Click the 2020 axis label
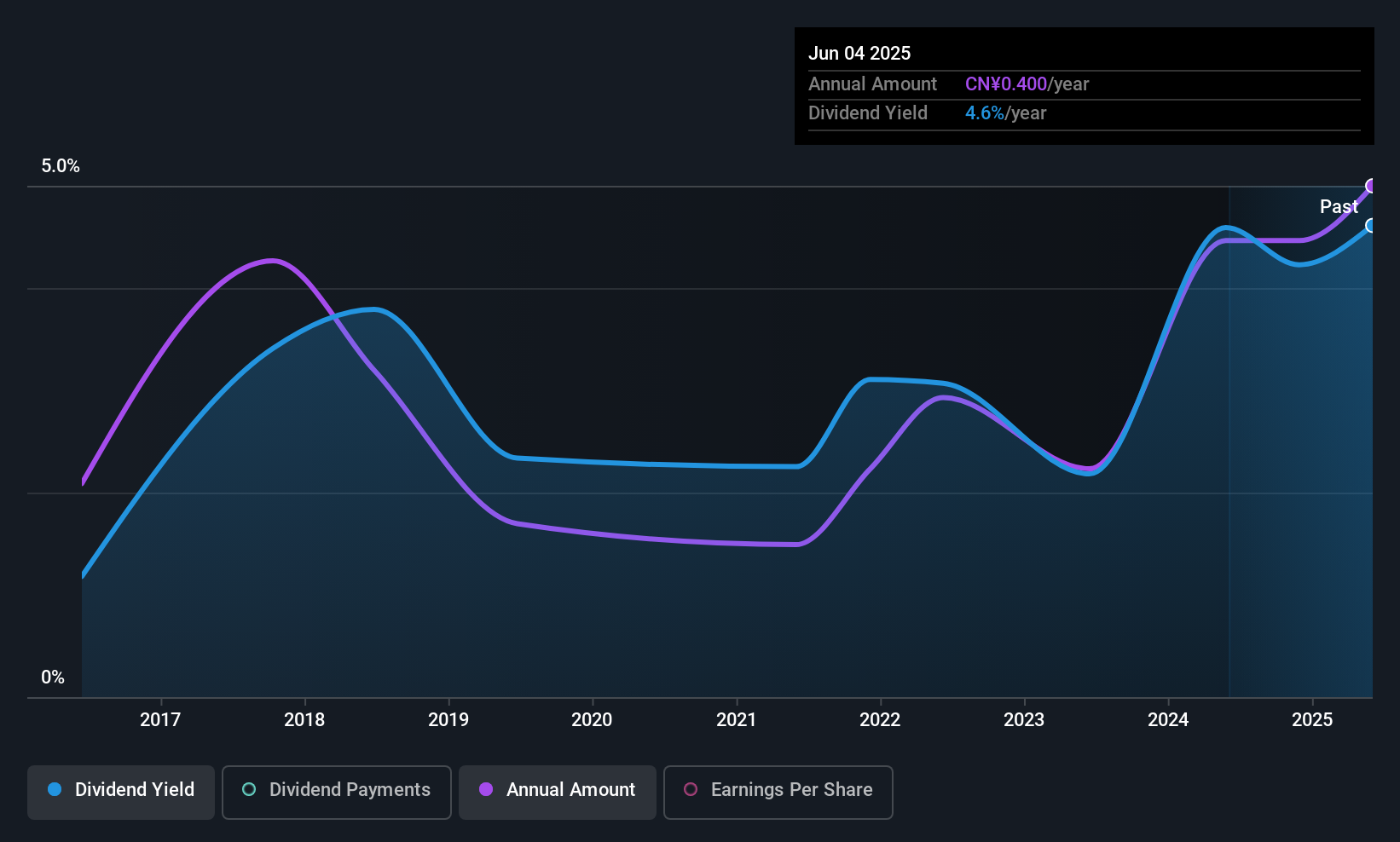The image size is (1400, 842). [592, 720]
